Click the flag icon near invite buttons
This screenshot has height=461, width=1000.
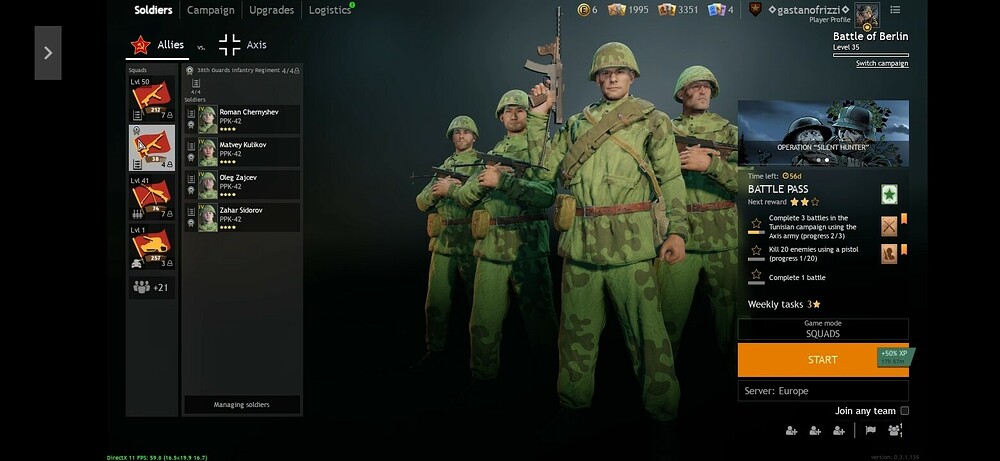[x=870, y=430]
